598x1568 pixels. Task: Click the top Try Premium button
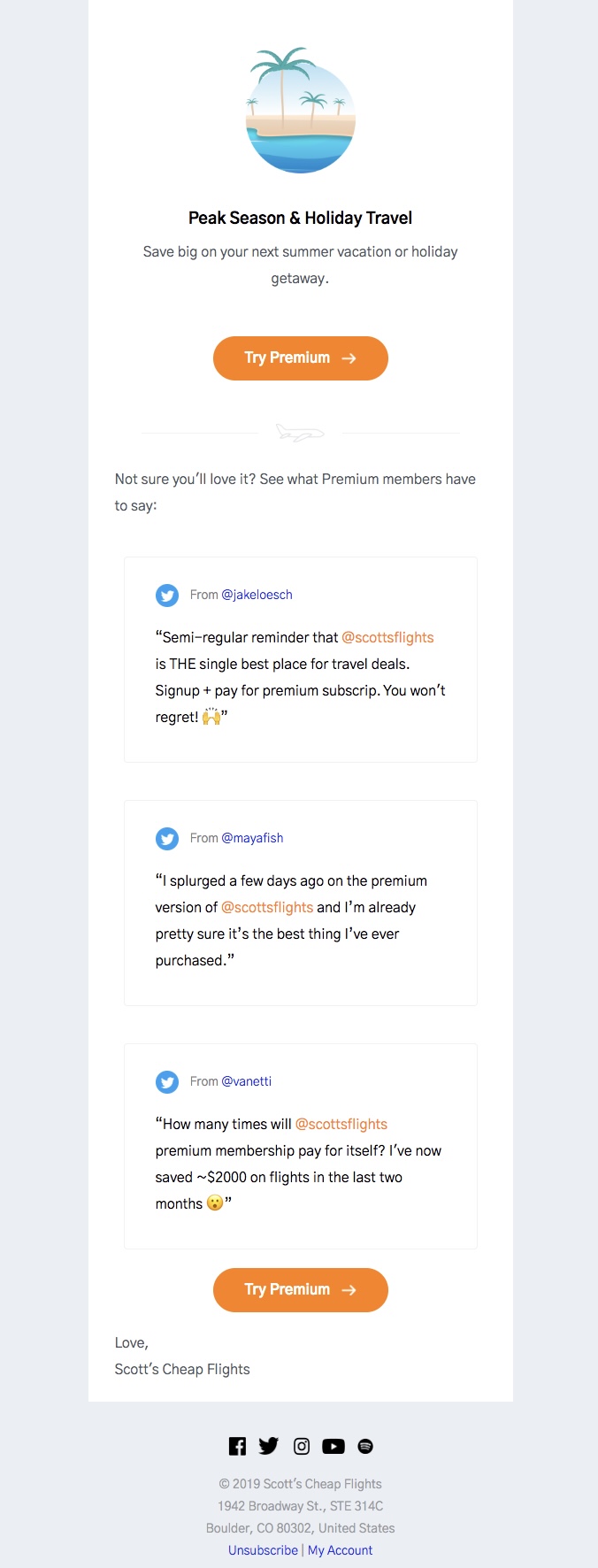tap(300, 358)
